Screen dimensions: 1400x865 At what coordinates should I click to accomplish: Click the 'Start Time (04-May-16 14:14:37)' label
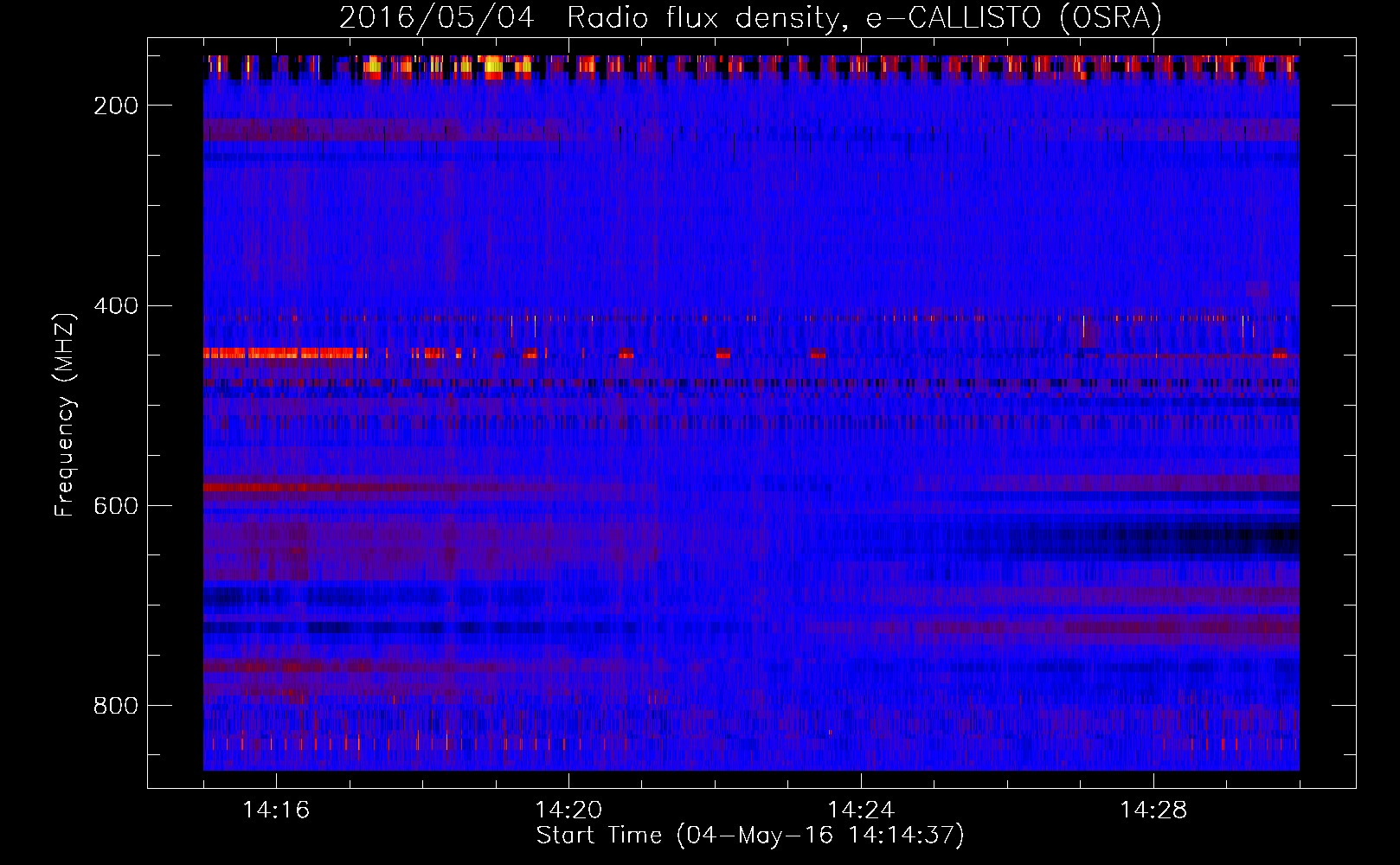(x=750, y=836)
